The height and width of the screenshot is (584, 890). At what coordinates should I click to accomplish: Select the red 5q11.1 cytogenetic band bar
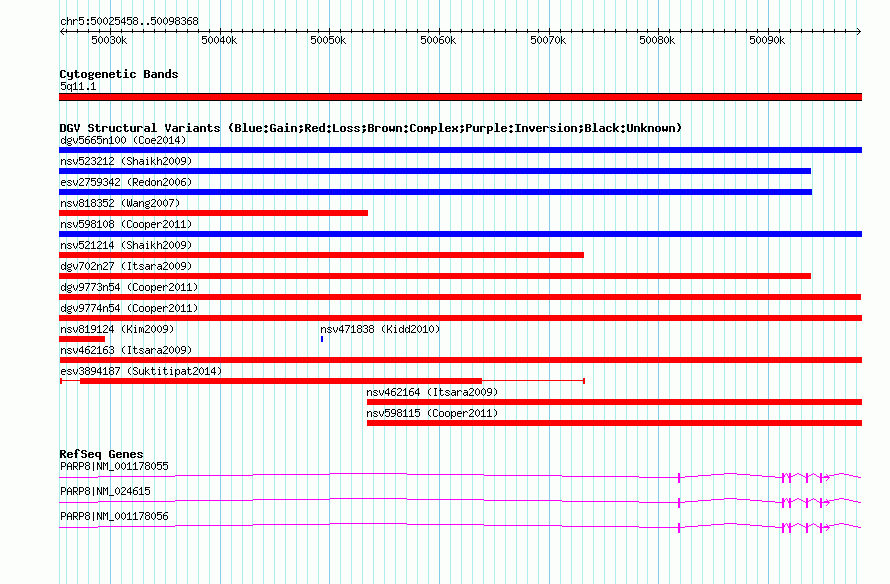click(460, 97)
